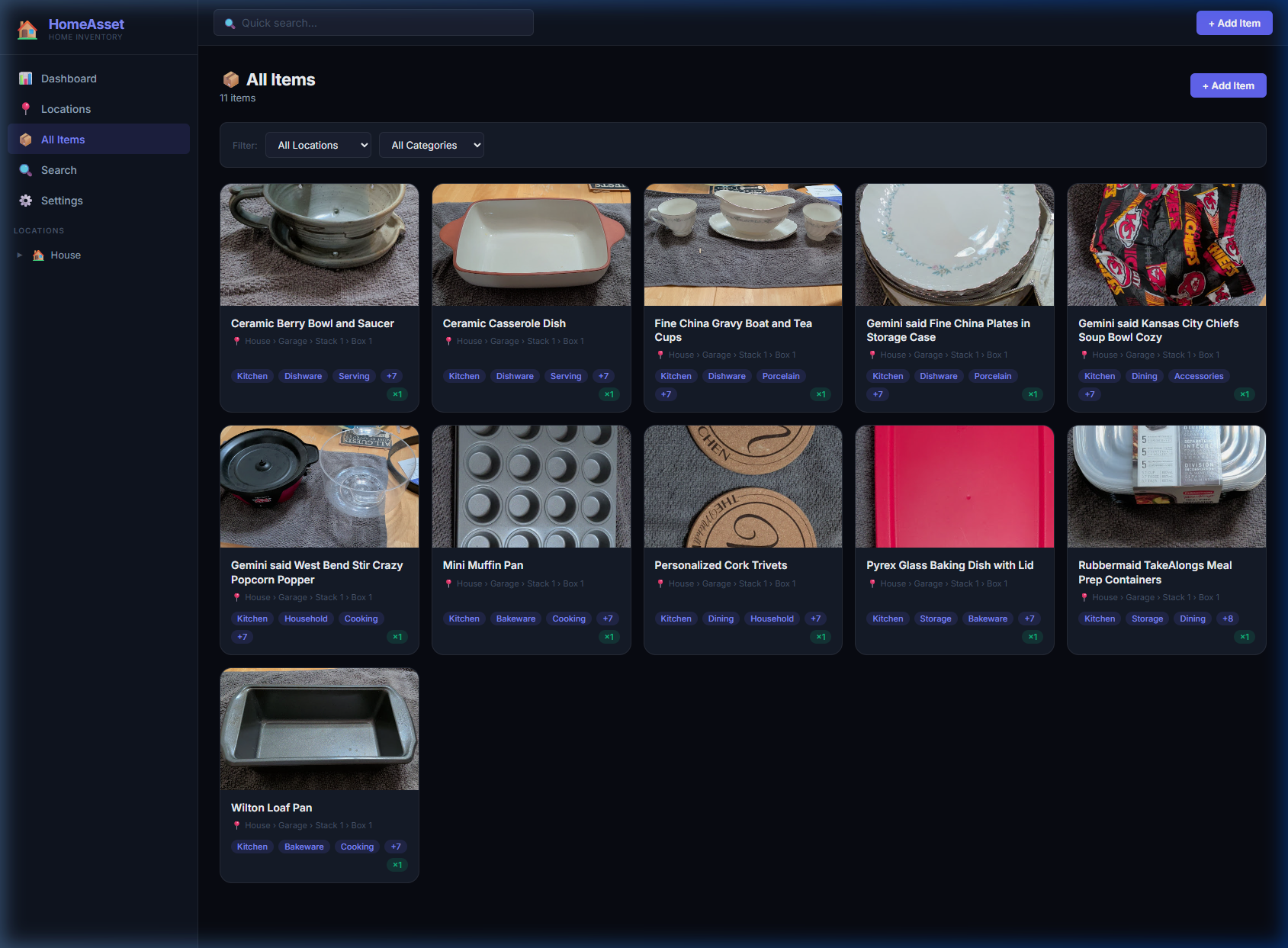The width and height of the screenshot is (1288, 948).
Task: Click the Dashboard icon in the sidebar
Action: pos(25,78)
